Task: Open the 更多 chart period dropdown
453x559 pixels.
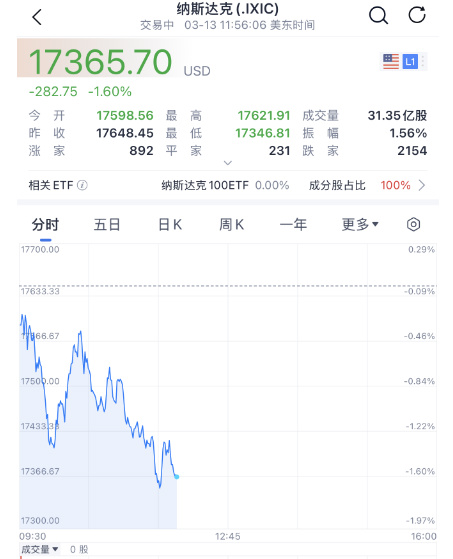Action: (360, 225)
